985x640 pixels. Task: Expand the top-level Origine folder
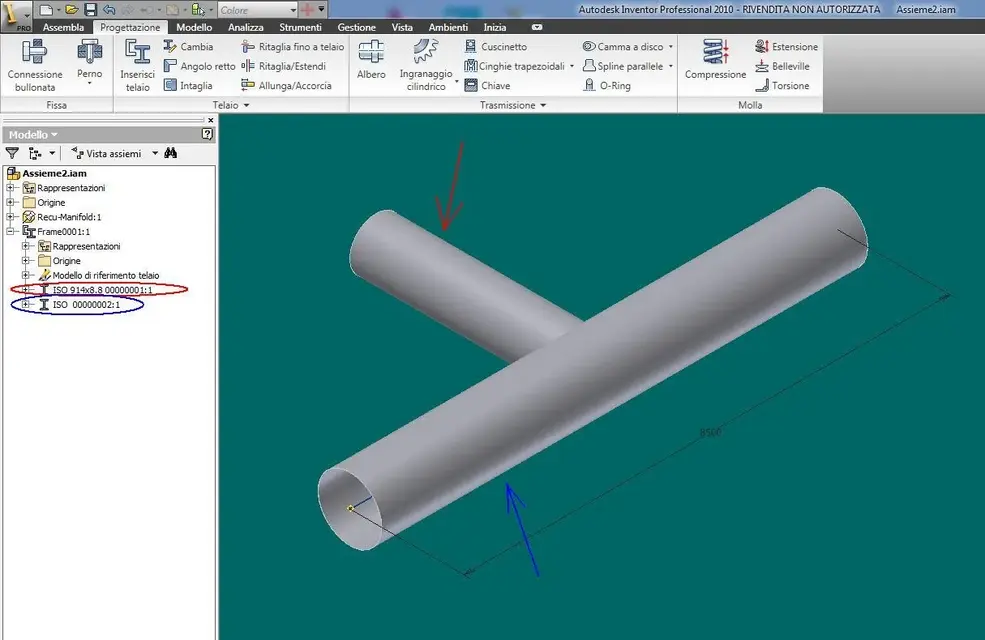(10, 202)
